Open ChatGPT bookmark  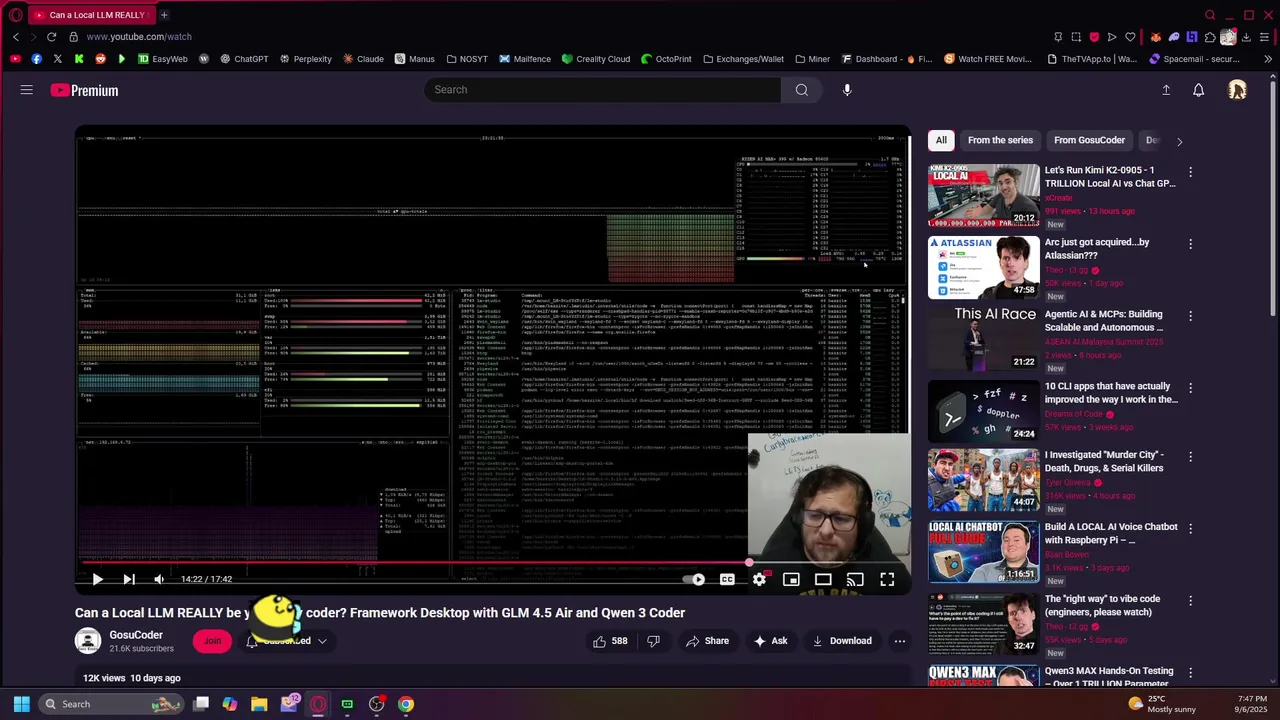244,59
